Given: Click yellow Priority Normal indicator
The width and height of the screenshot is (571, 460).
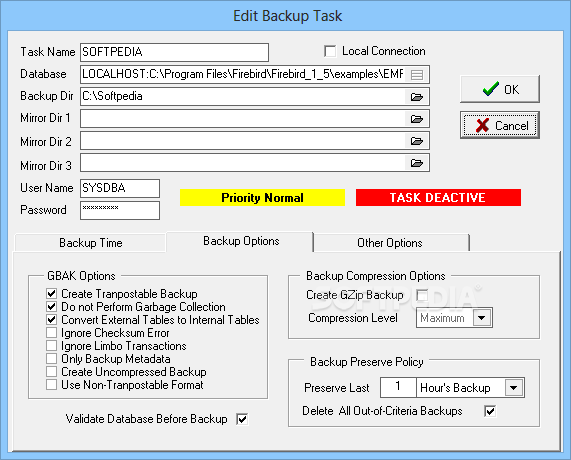Looking at the screenshot, I should click(262, 197).
